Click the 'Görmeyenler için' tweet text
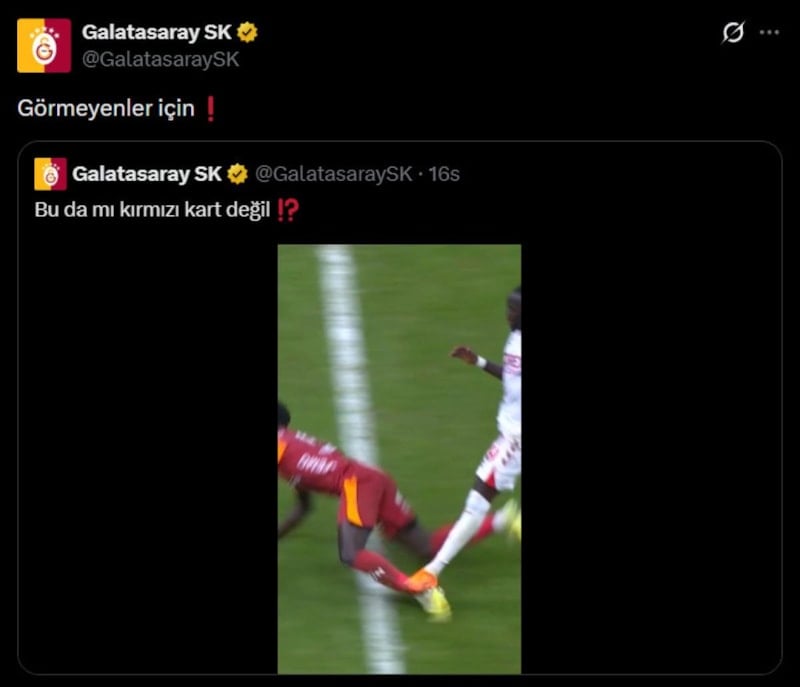The image size is (800, 687). click(106, 109)
